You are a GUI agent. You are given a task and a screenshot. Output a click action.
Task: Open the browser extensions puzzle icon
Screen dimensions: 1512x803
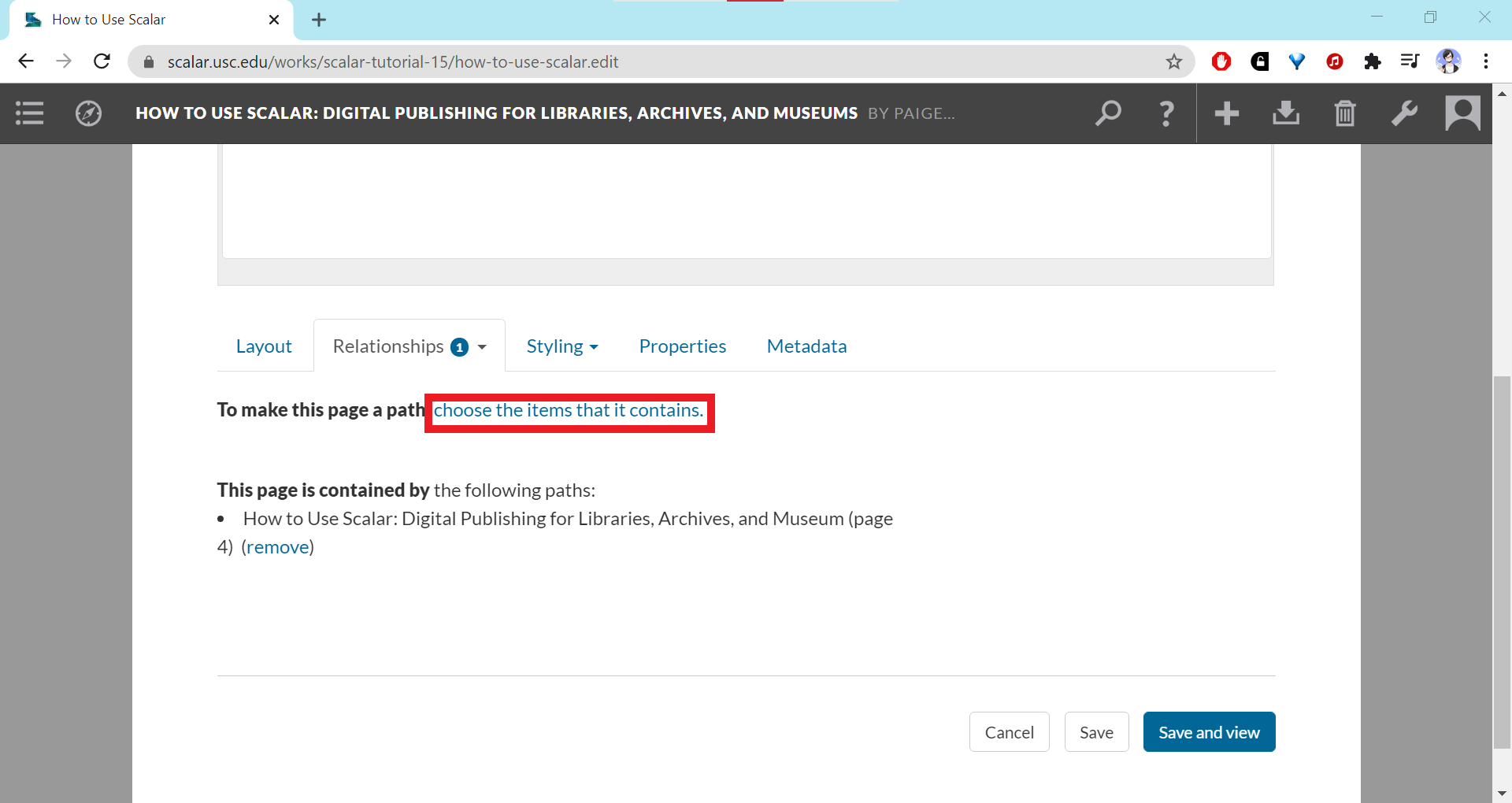pyautogui.click(x=1372, y=61)
